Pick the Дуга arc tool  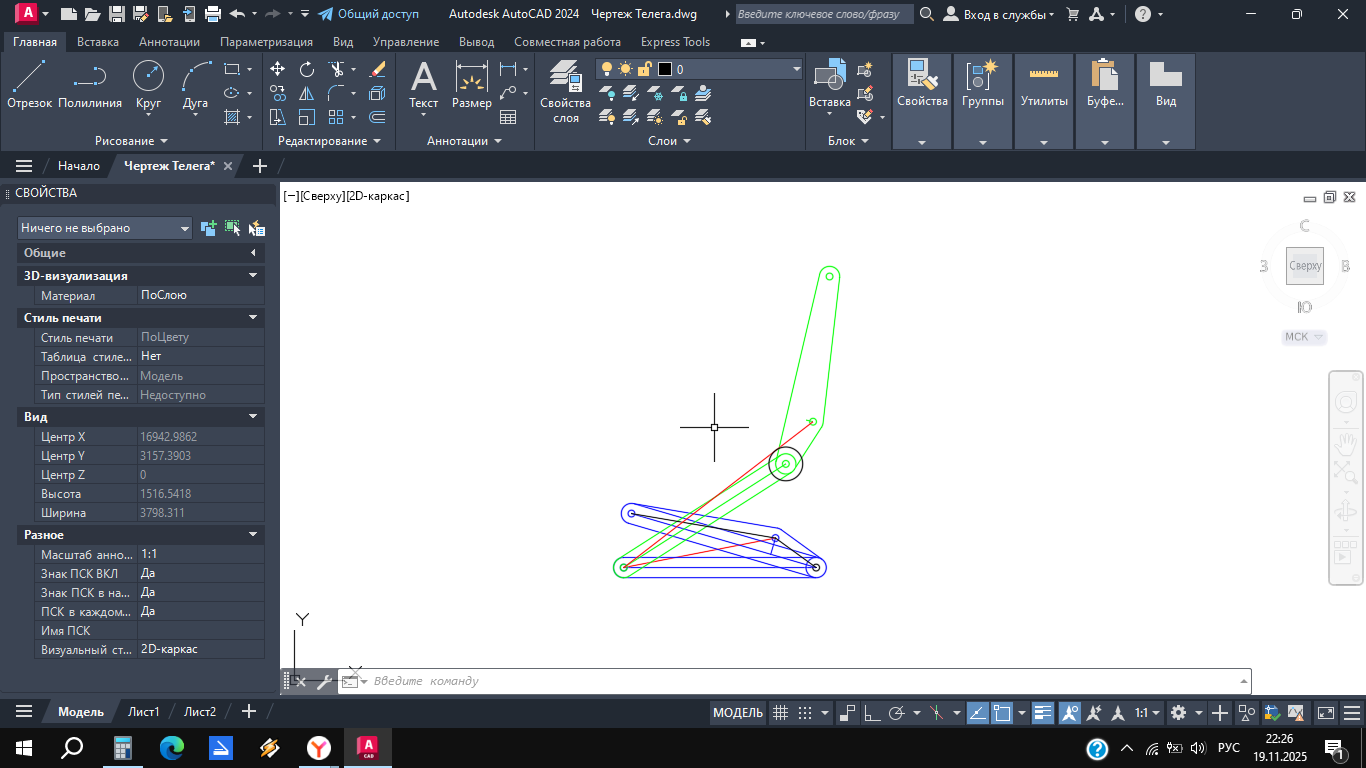(x=195, y=84)
